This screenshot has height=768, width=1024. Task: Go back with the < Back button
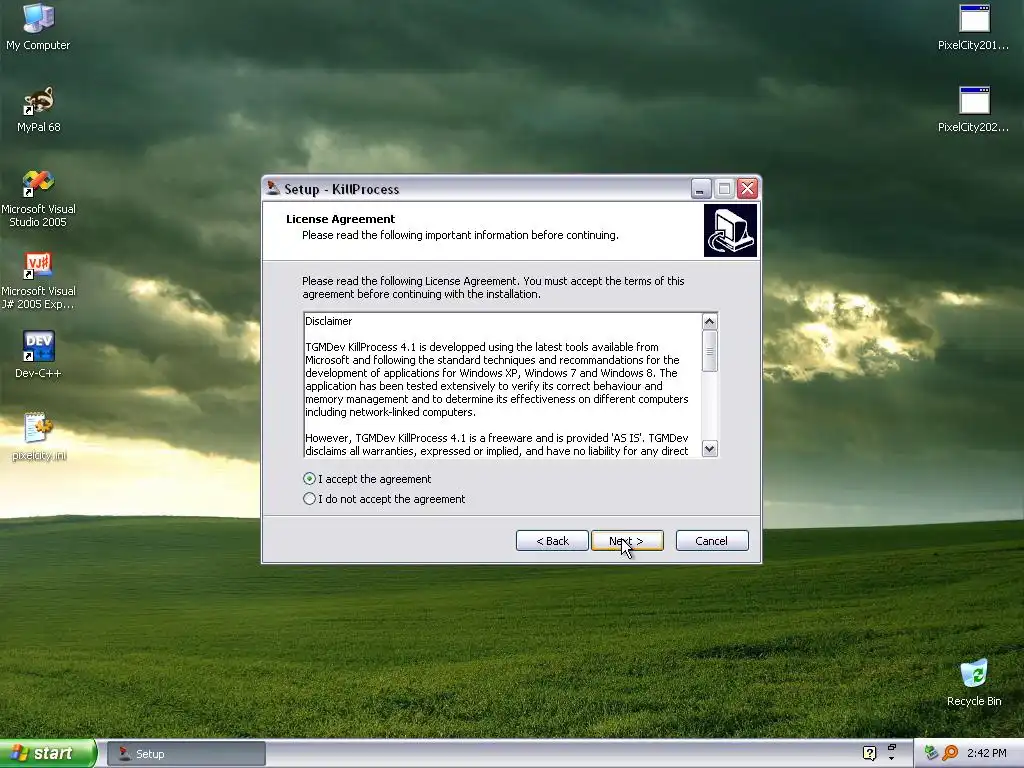[552, 541]
